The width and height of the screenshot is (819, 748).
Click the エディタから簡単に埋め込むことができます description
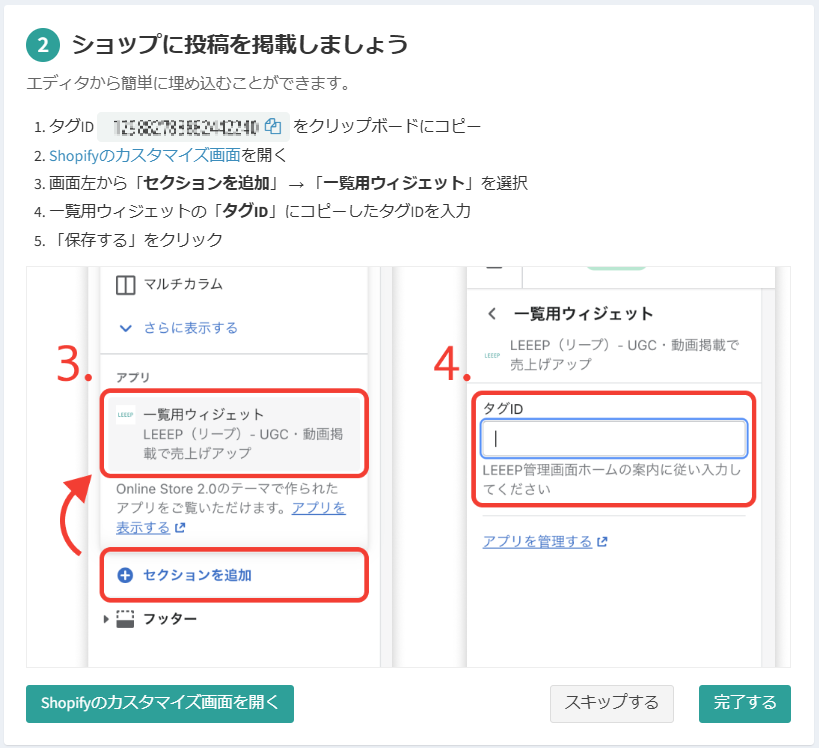[188, 83]
